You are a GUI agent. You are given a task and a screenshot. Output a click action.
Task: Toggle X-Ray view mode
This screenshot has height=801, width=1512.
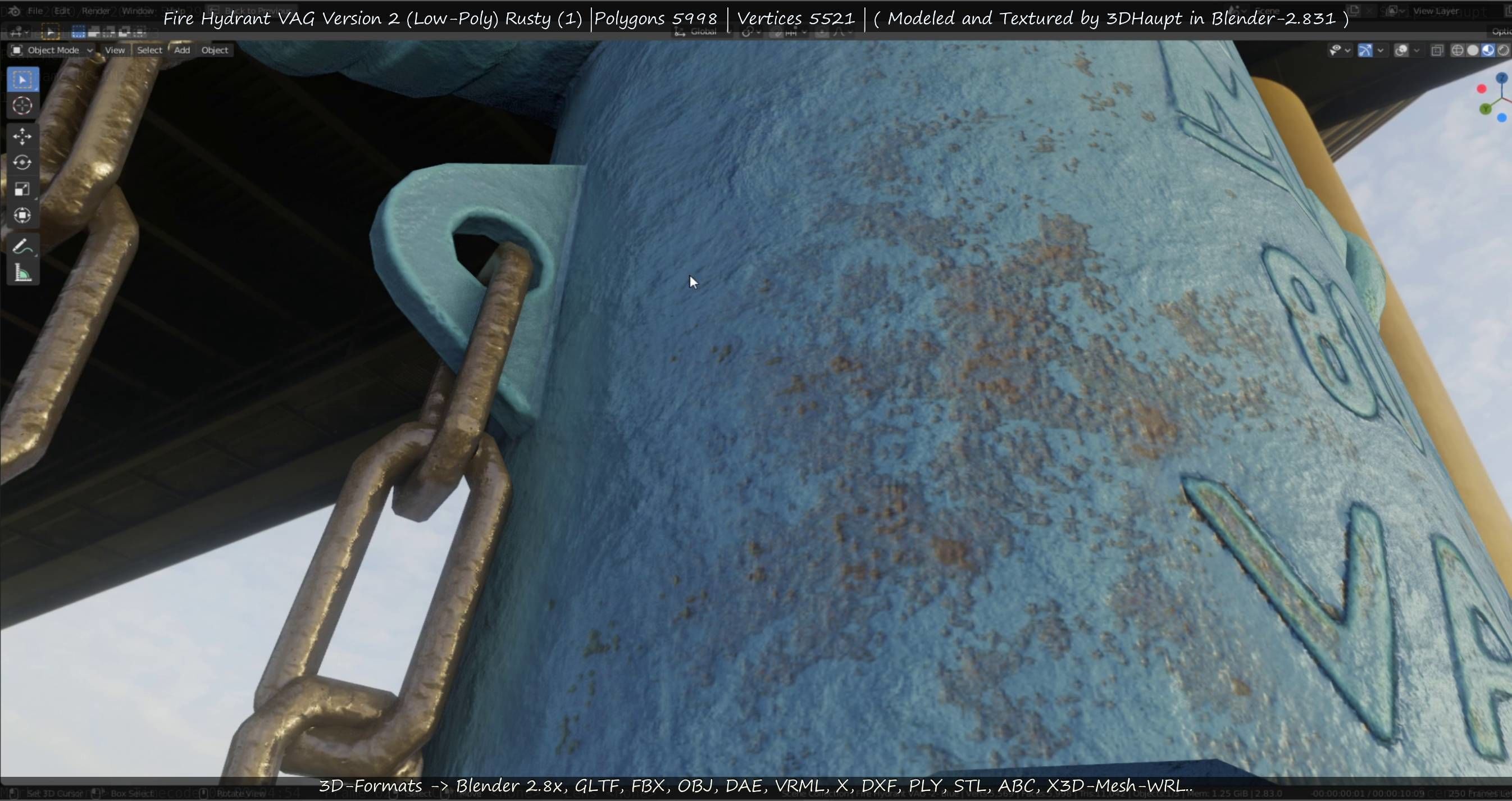1437,51
